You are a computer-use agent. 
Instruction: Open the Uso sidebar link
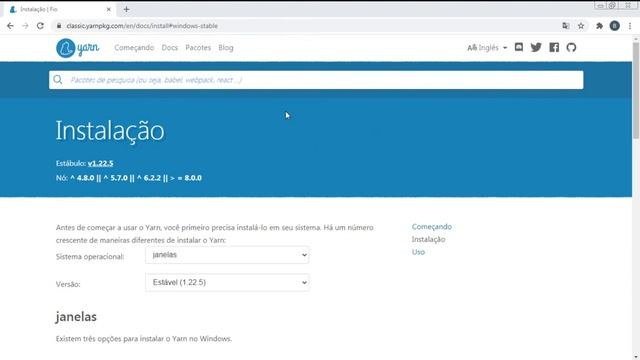click(418, 252)
